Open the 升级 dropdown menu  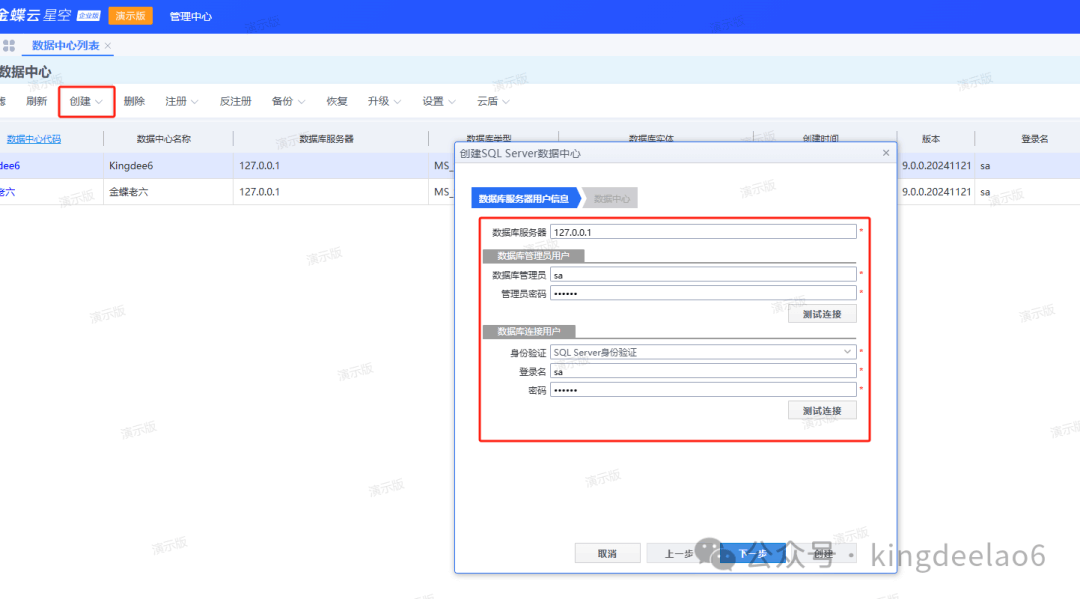click(384, 101)
